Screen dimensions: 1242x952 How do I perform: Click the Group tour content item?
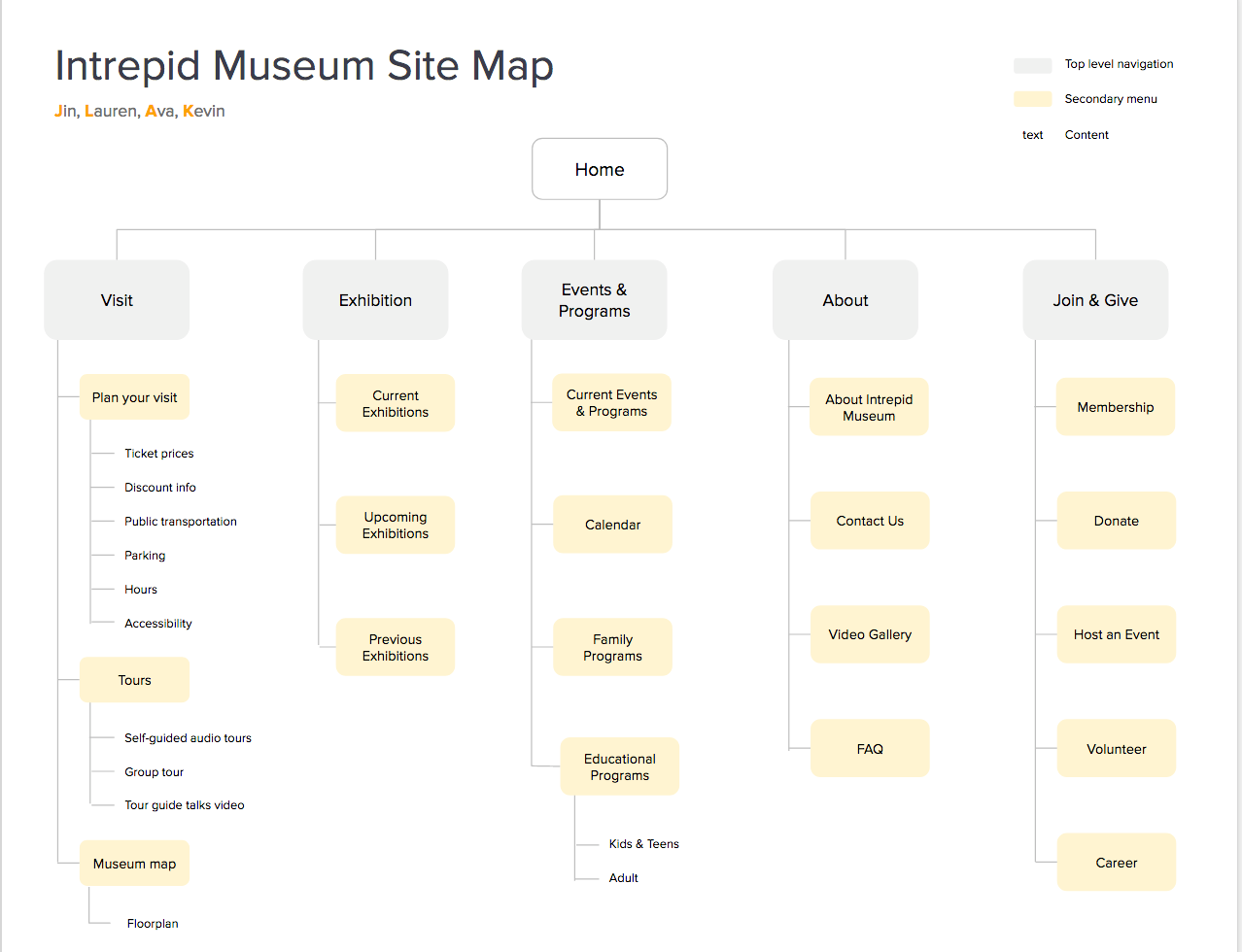(x=154, y=772)
